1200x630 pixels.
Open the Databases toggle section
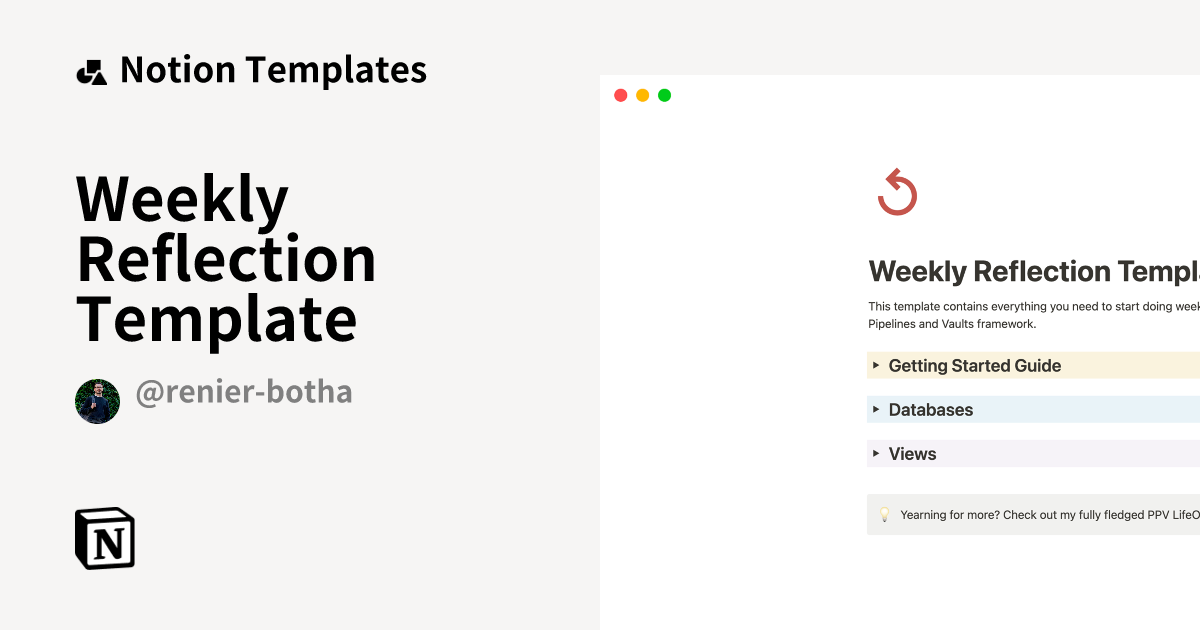coord(930,409)
